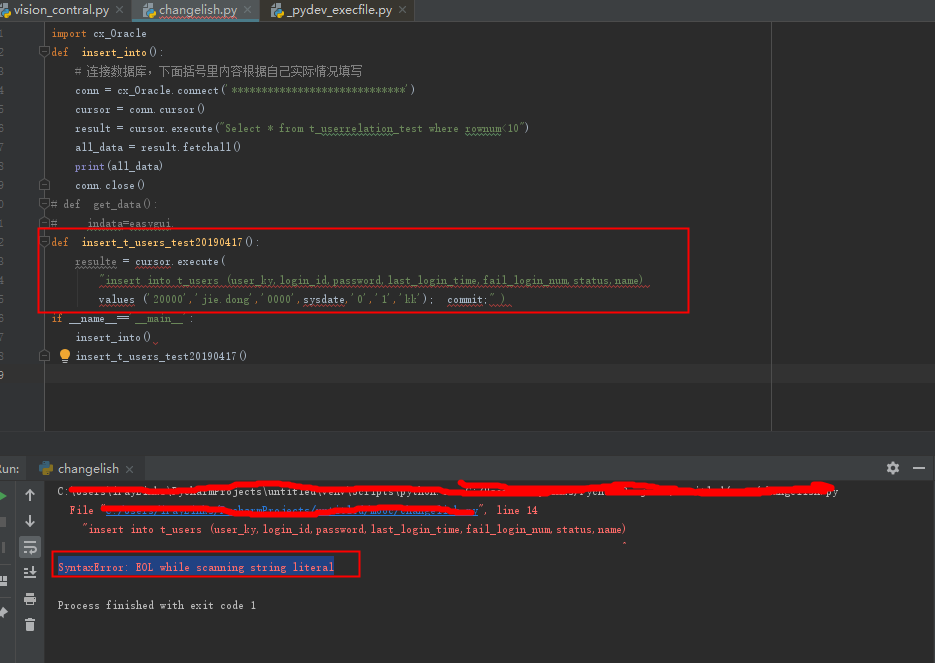935x663 pixels.
Task: Close the changelish.py editor tab
Action: (x=248, y=10)
